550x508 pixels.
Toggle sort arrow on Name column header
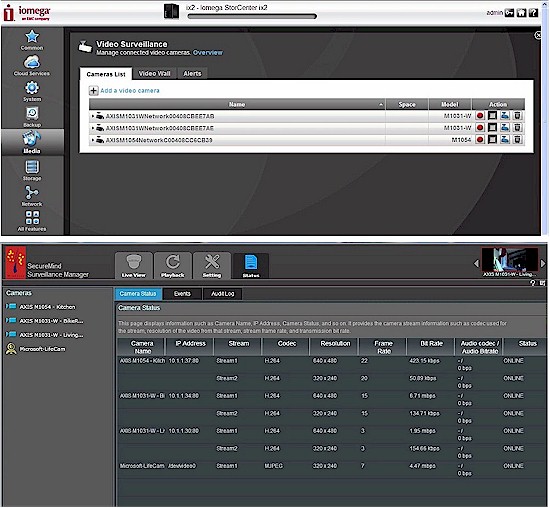coord(381,105)
